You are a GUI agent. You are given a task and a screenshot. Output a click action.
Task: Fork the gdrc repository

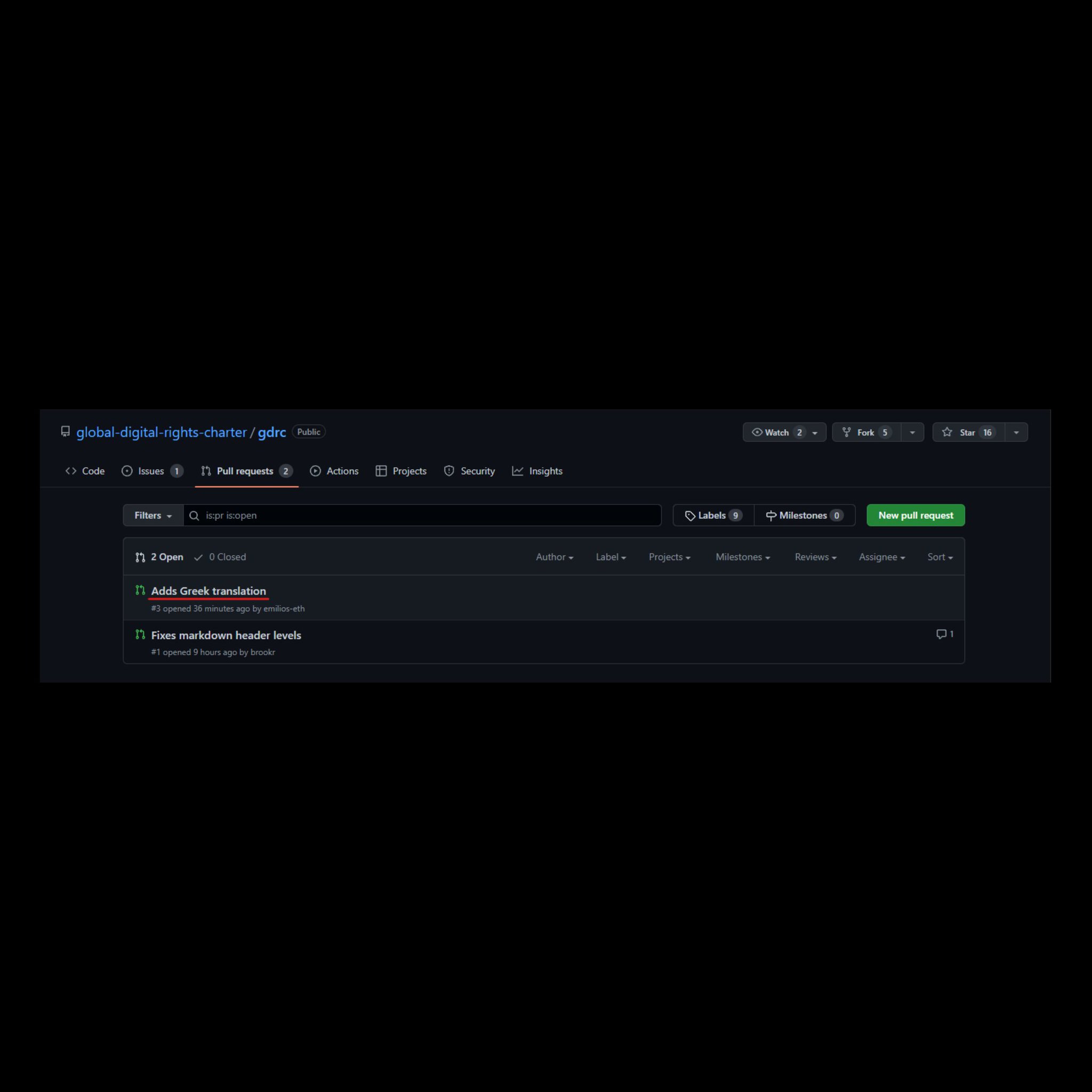point(866,432)
